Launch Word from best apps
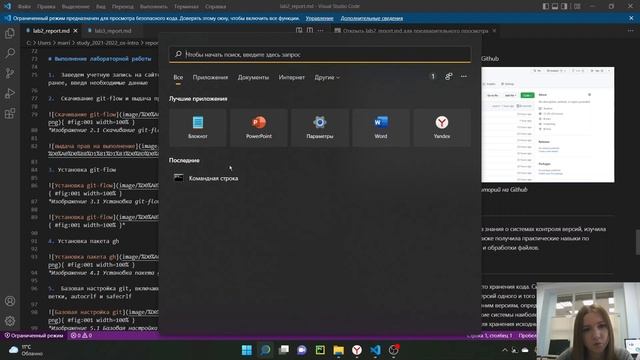The width and height of the screenshot is (640, 360). click(381, 128)
